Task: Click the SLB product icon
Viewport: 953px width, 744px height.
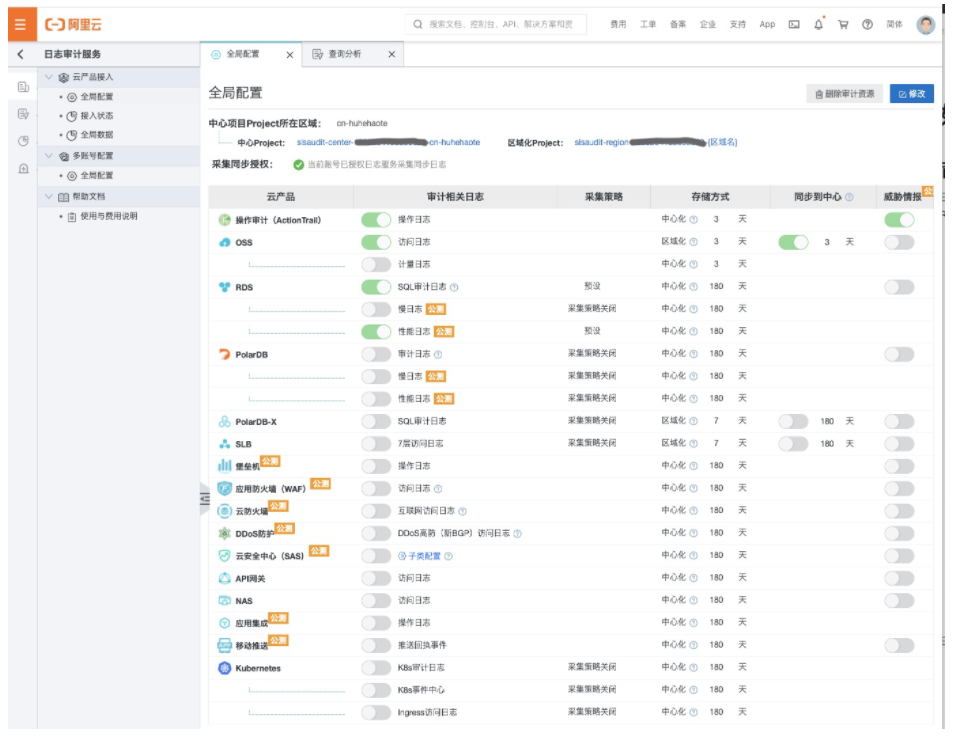Action: point(224,444)
